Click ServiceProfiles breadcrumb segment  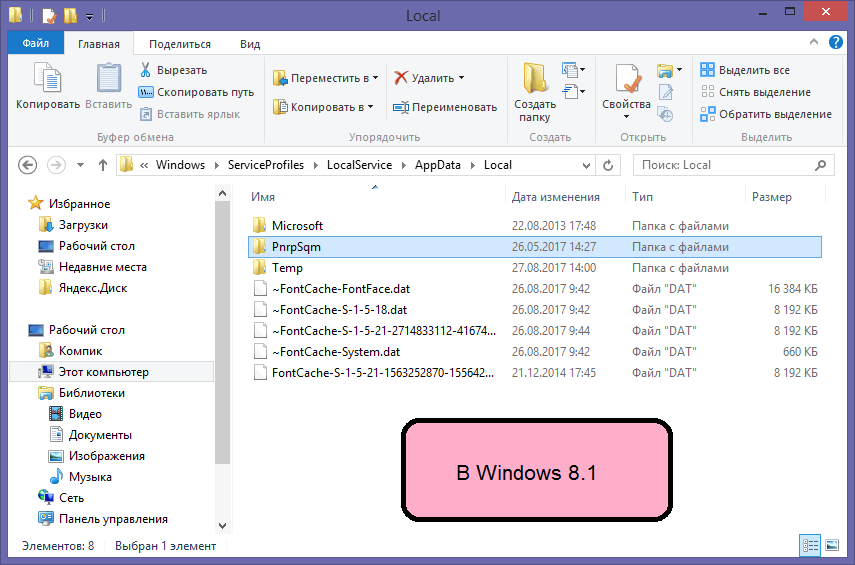(266, 165)
